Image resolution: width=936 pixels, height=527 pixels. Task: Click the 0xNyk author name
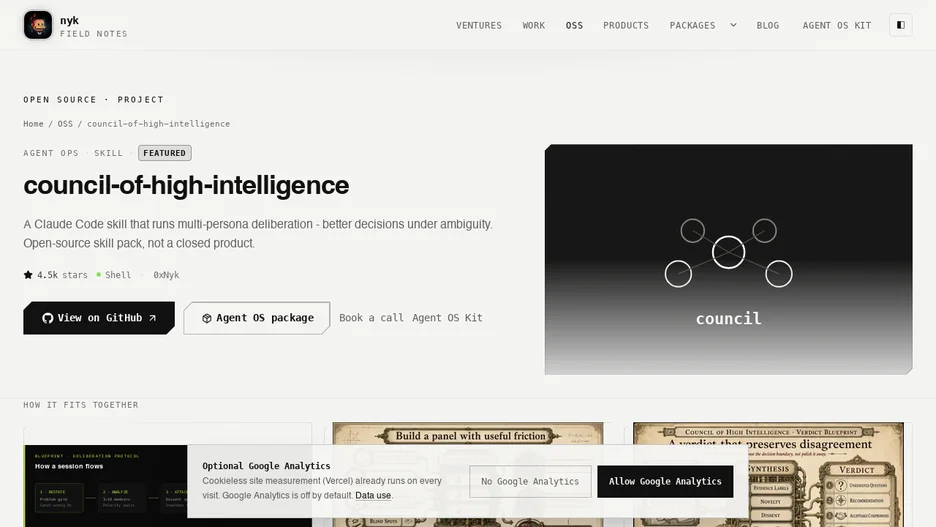coord(166,275)
